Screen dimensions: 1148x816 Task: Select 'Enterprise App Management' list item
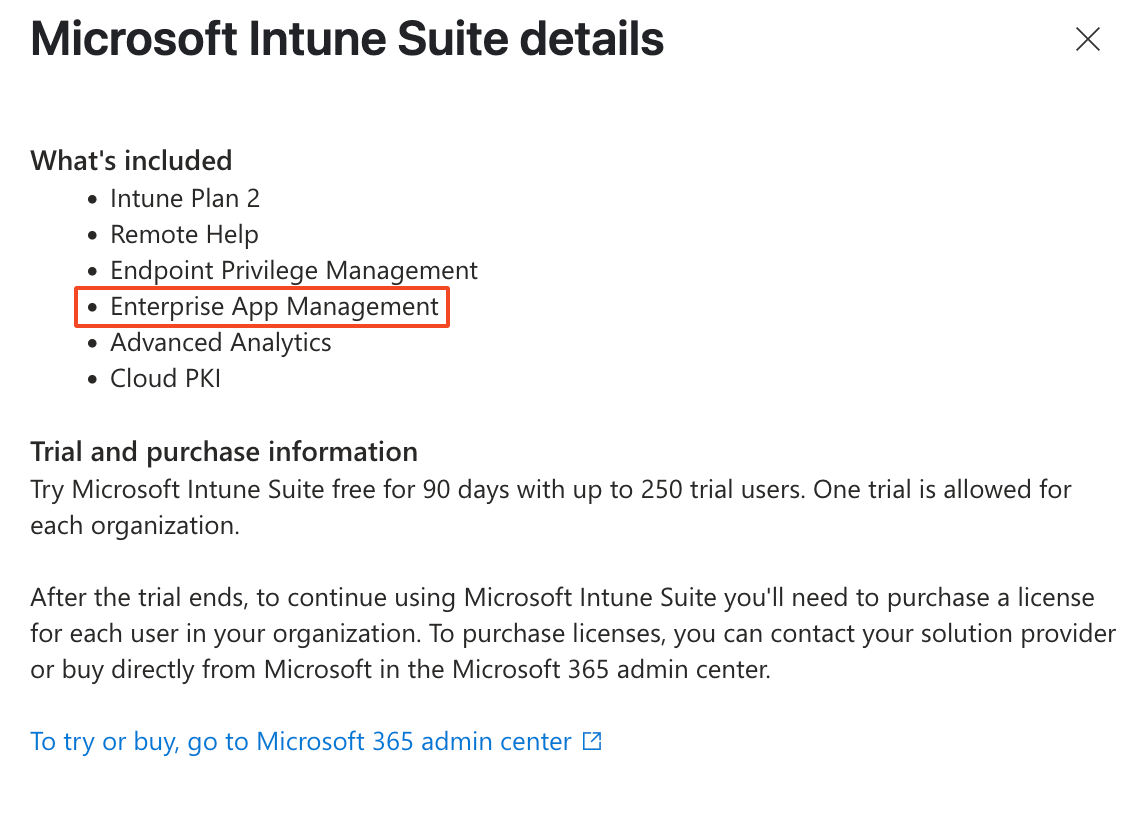click(x=274, y=307)
